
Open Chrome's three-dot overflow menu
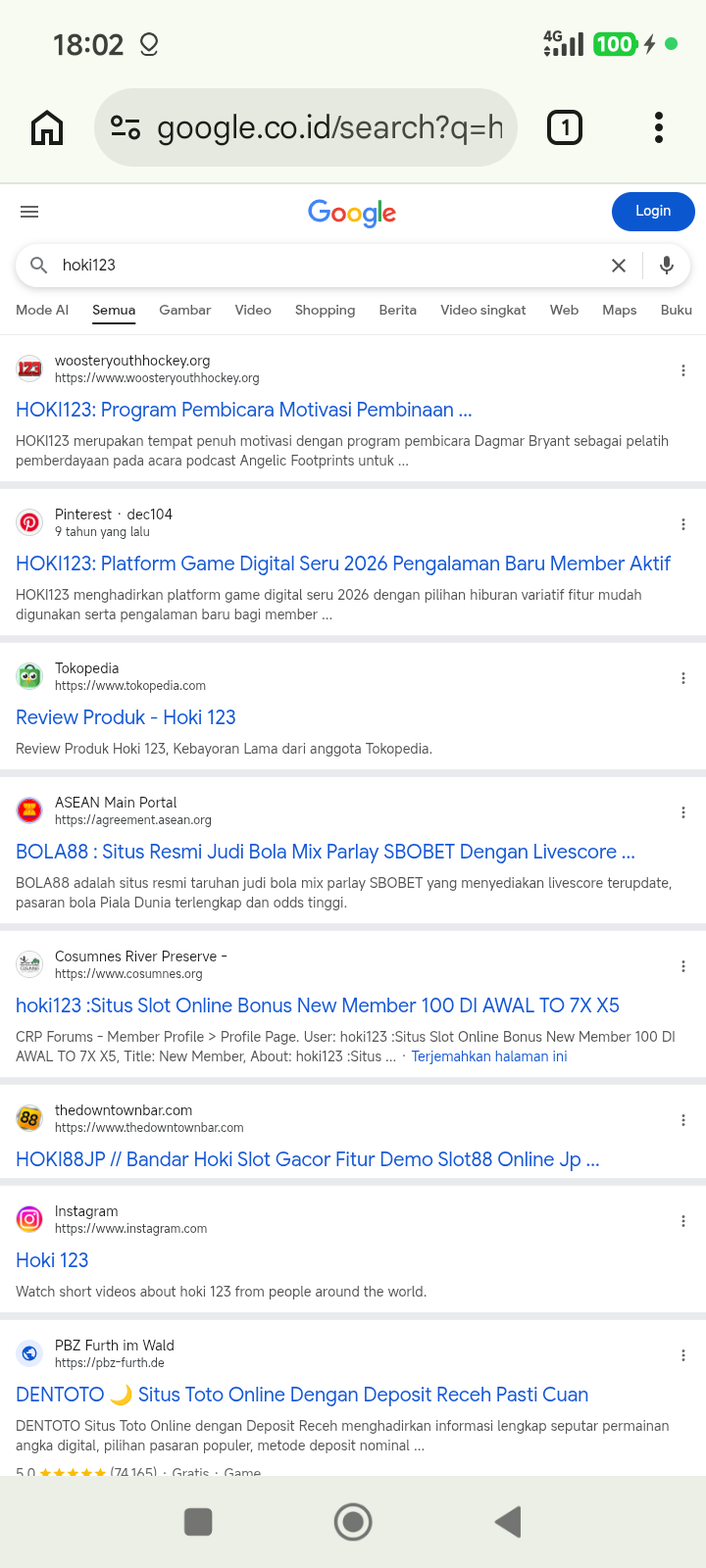pos(659,127)
